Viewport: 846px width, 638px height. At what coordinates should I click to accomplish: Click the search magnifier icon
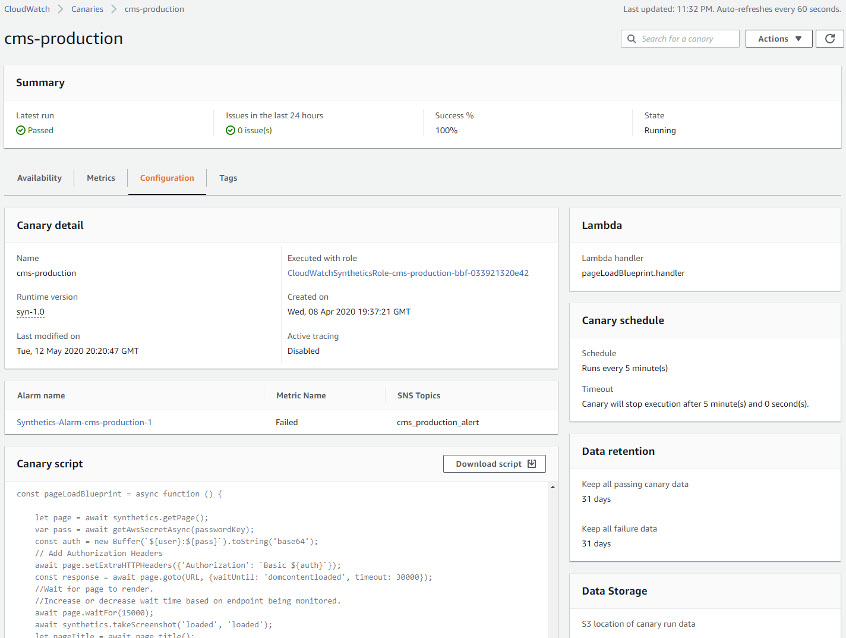pyautogui.click(x=631, y=39)
